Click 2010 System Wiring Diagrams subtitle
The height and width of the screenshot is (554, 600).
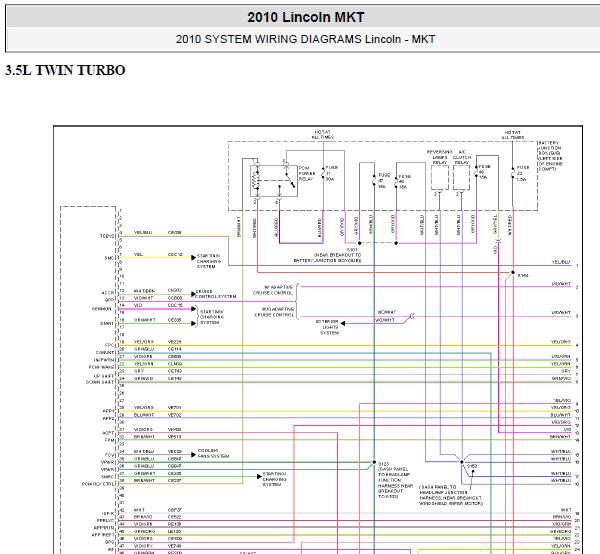click(x=305, y=39)
